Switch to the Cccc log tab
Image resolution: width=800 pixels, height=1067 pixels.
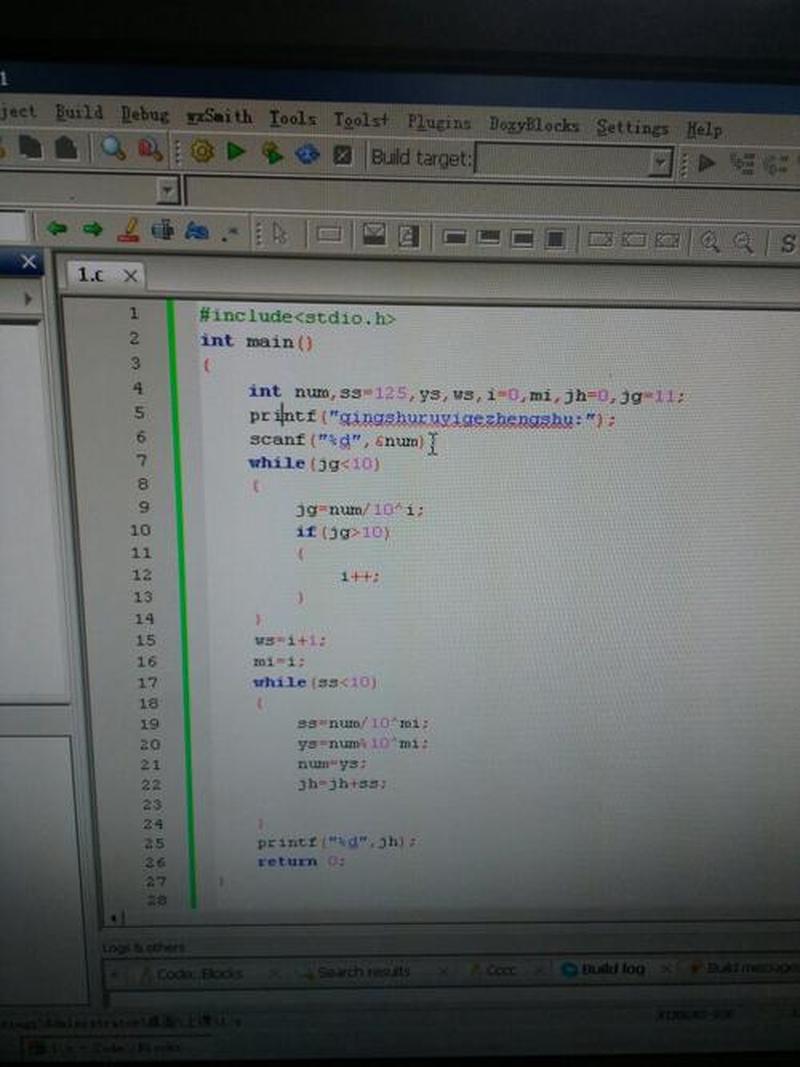click(x=501, y=970)
